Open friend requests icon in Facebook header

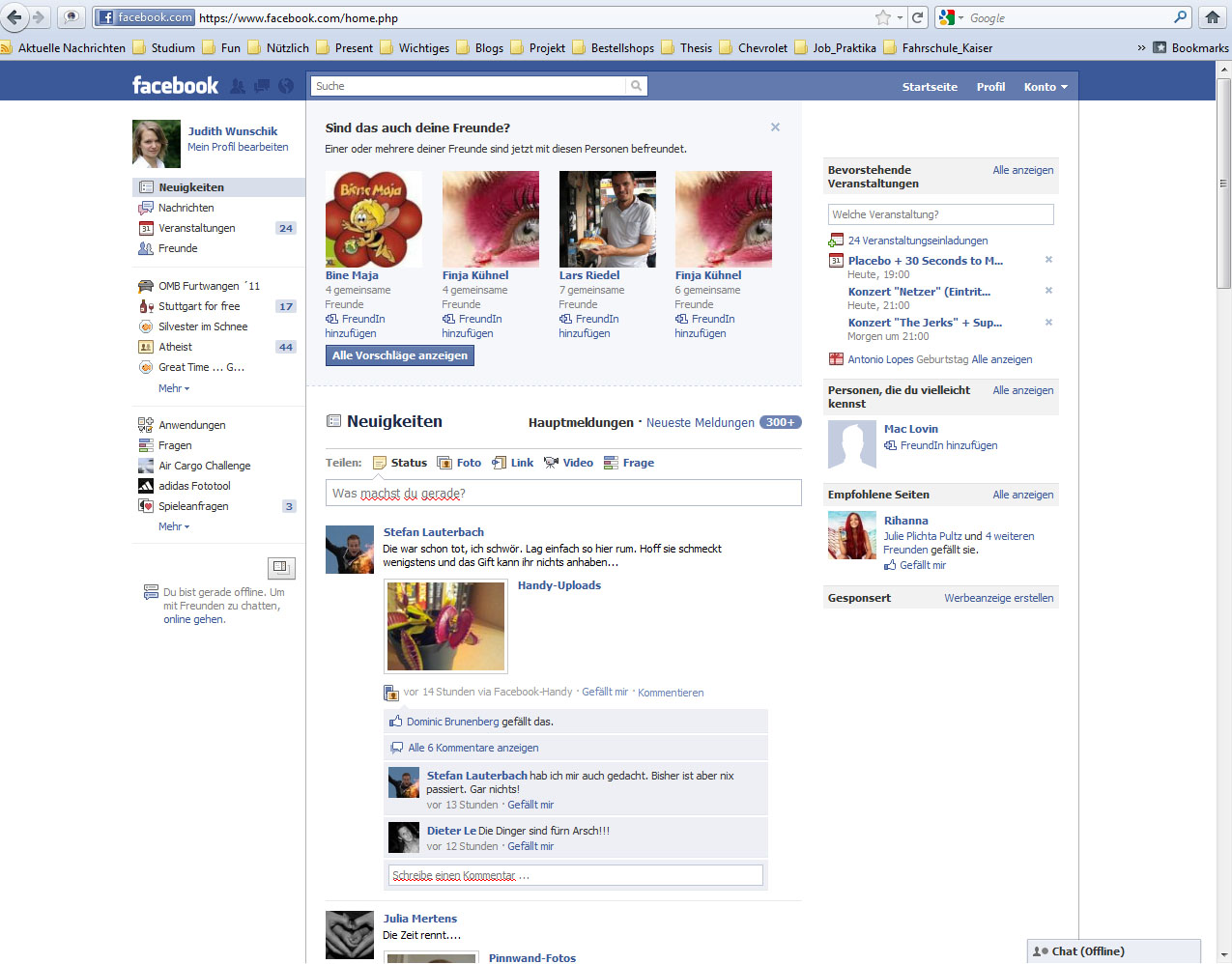pos(238,86)
